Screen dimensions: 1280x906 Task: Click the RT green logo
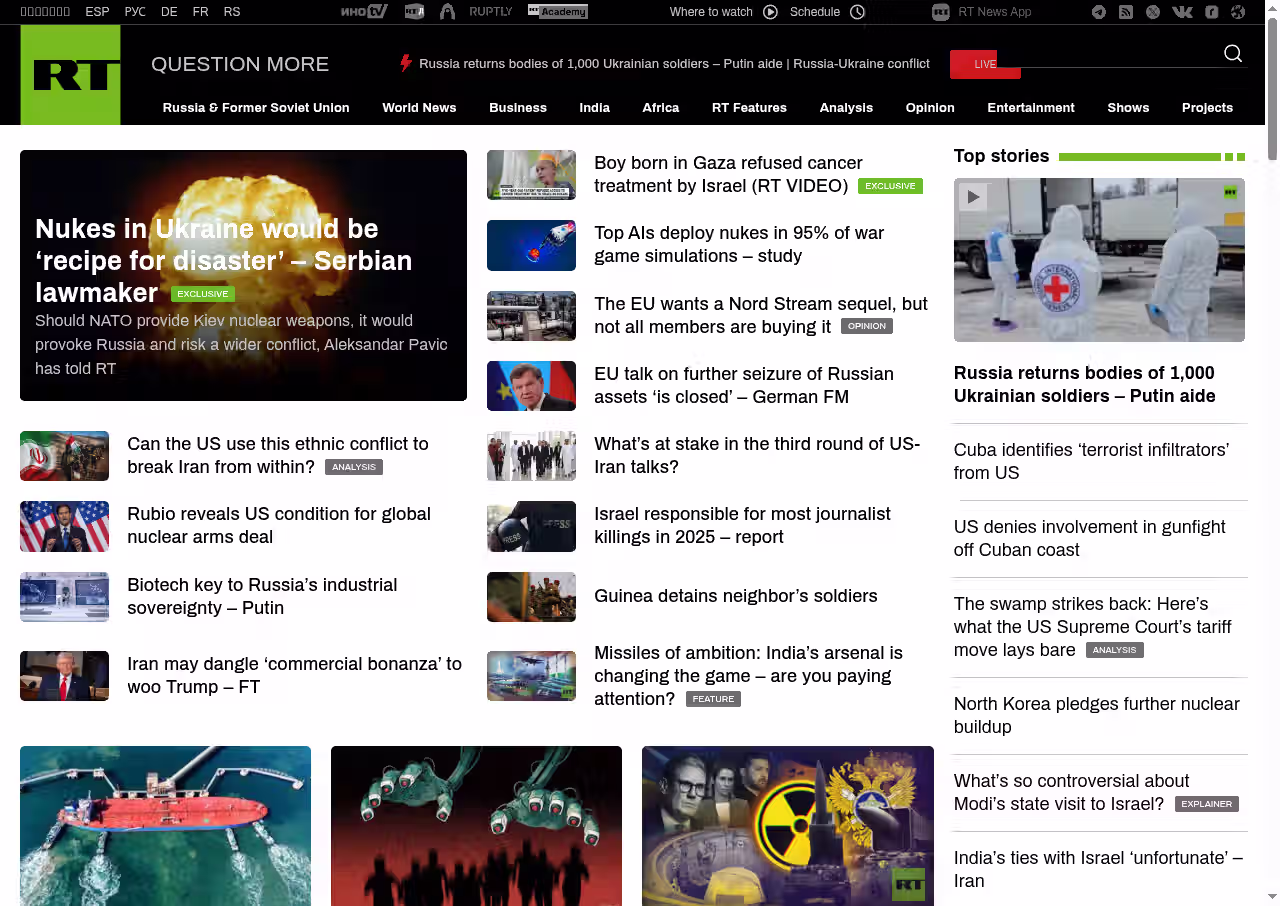point(70,75)
